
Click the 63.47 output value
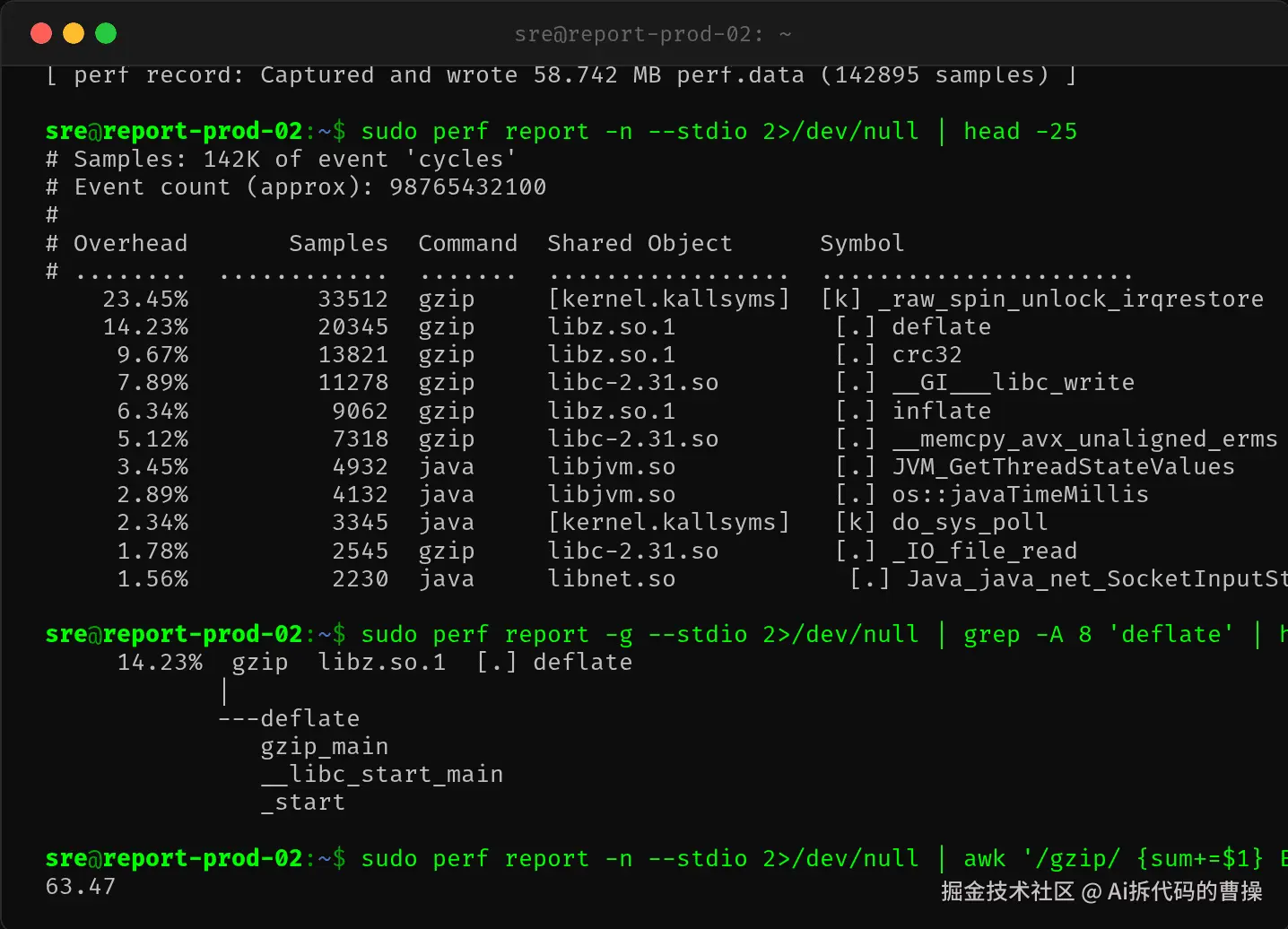(x=81, y=886)
